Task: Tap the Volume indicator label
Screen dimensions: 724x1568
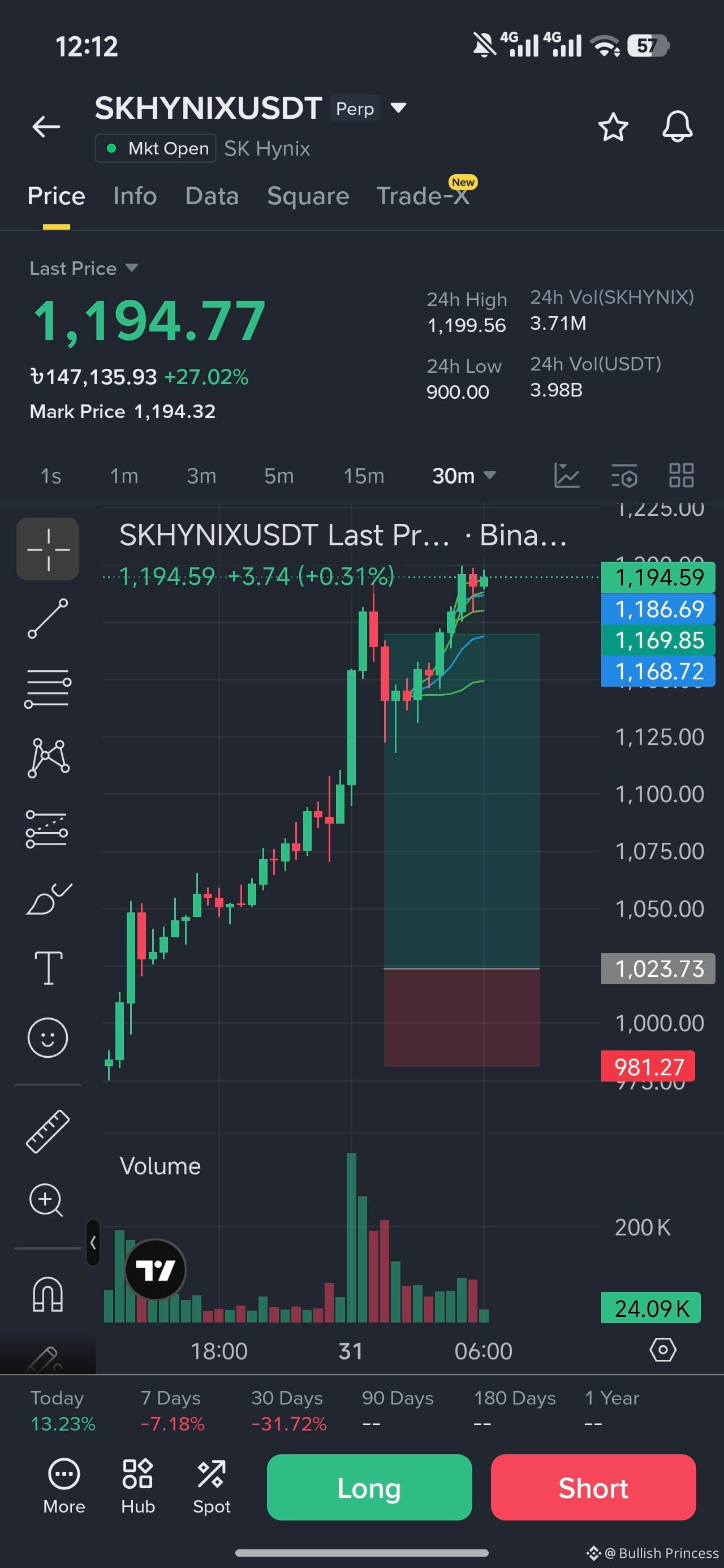Action: coord(160,1166)
